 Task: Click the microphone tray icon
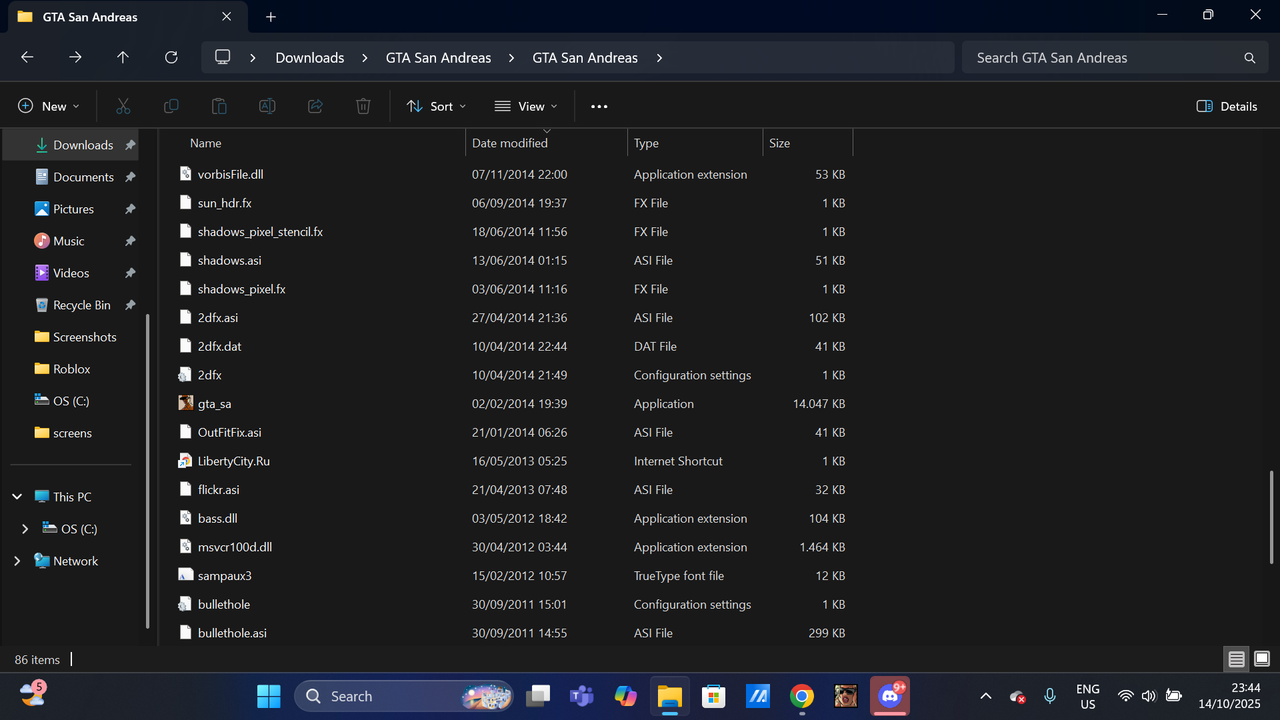(x=1050, y=696)
